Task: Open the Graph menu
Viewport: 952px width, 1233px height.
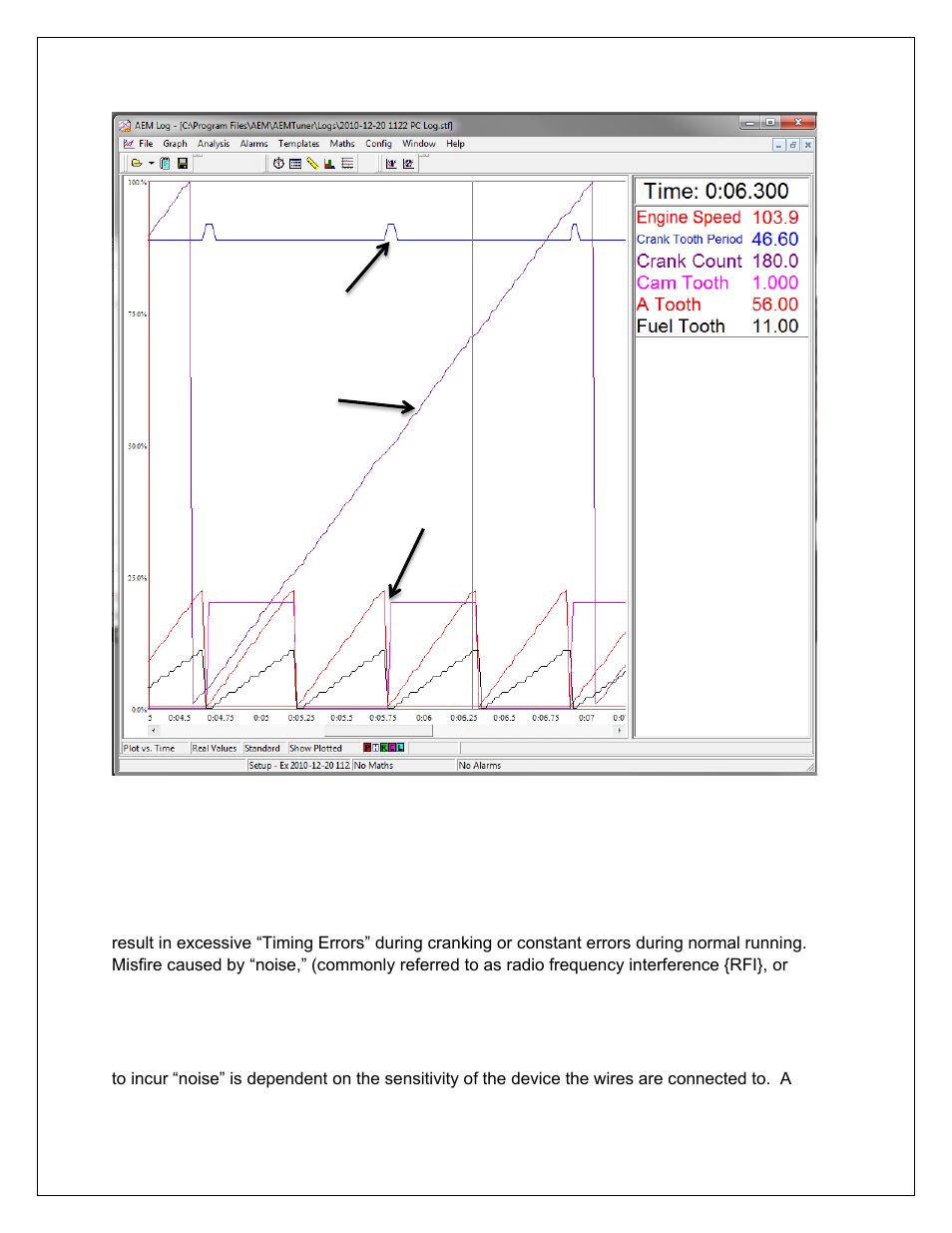Action: [176, 144]
